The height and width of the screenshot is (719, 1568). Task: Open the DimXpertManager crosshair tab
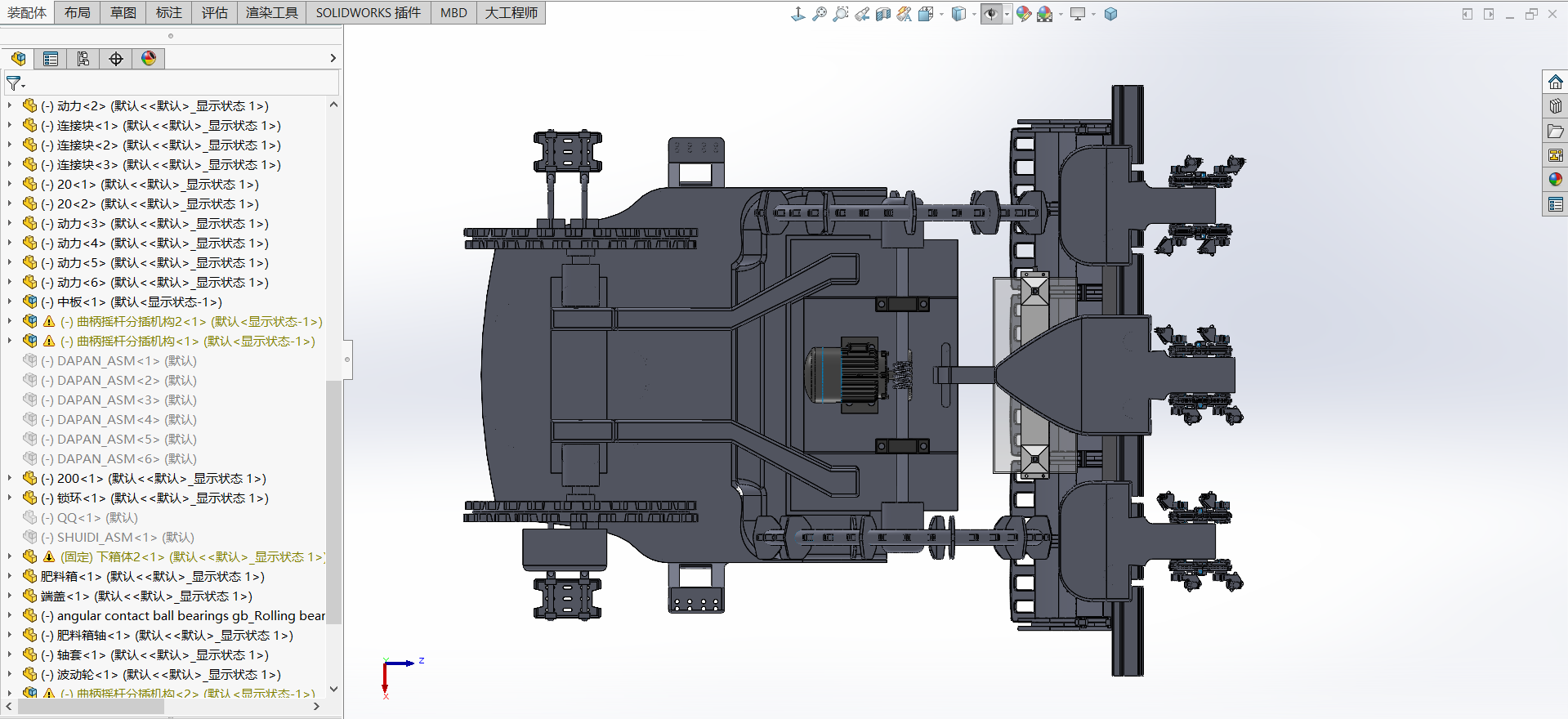116,58
